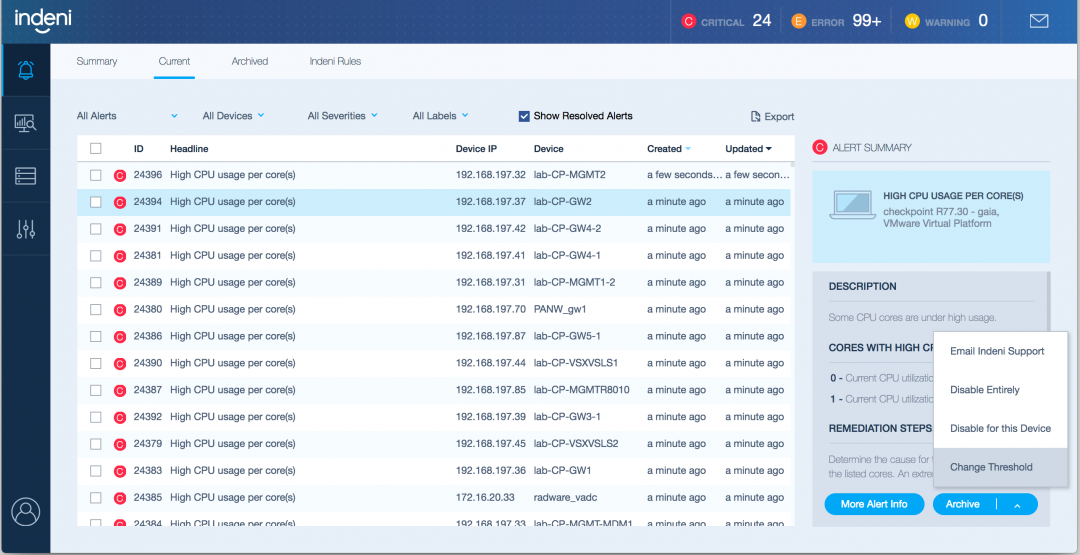Toggle the select-all checkbox in table header
The image size is (1080, 555).
[96, 149]
